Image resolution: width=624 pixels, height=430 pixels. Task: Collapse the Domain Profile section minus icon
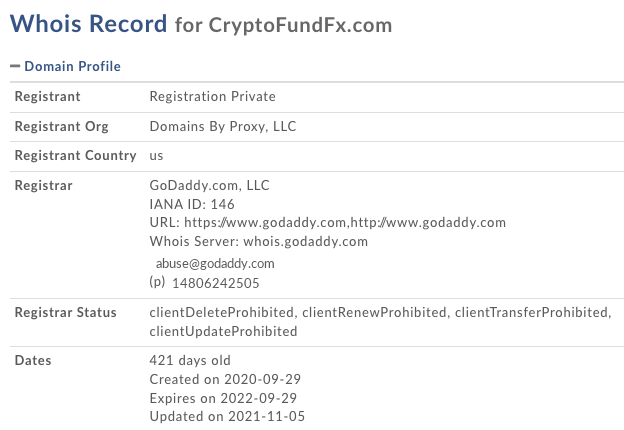(15, 67)
